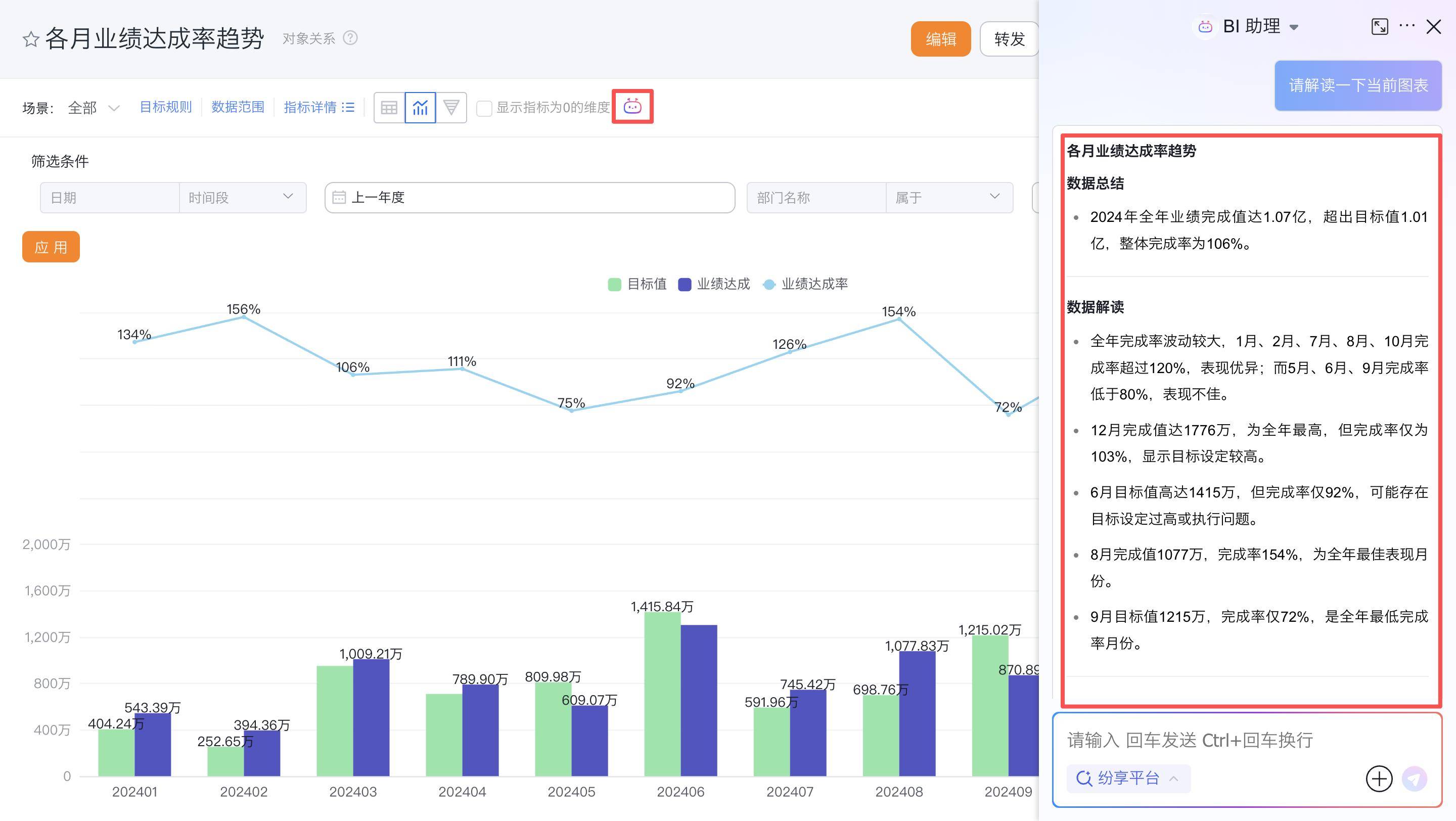Expand the BI assistant panel to fullscreen

(x=1379, y=27)
